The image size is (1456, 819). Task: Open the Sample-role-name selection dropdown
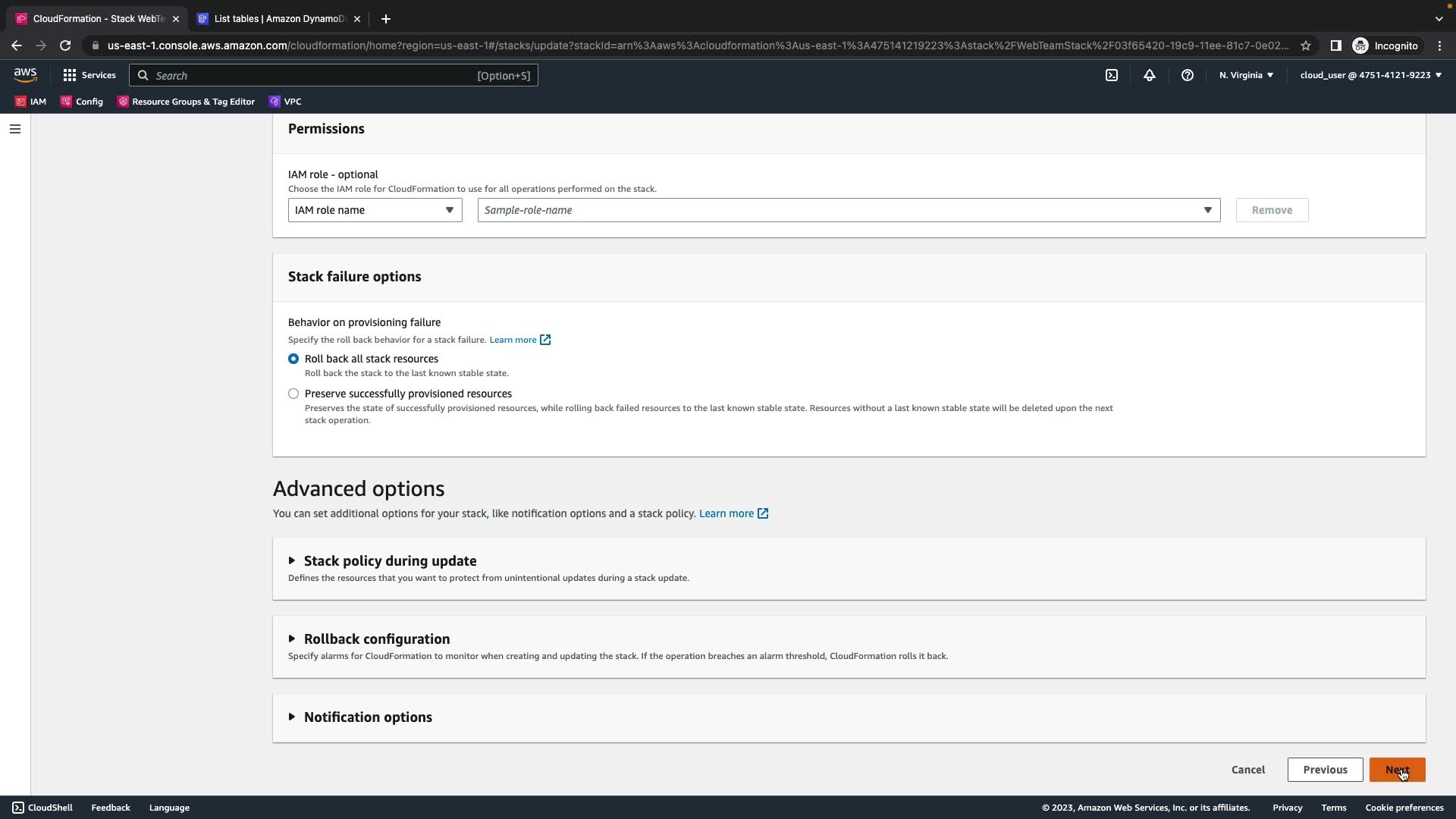coord(848,210)
